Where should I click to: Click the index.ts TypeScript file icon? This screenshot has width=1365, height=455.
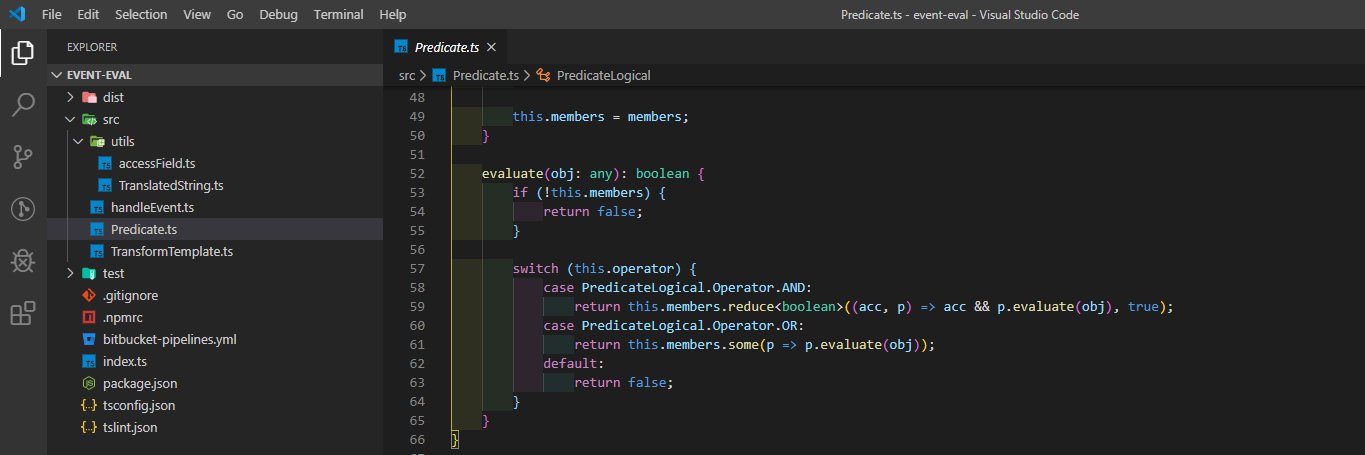pyautogui.click(x=89, y=361)
